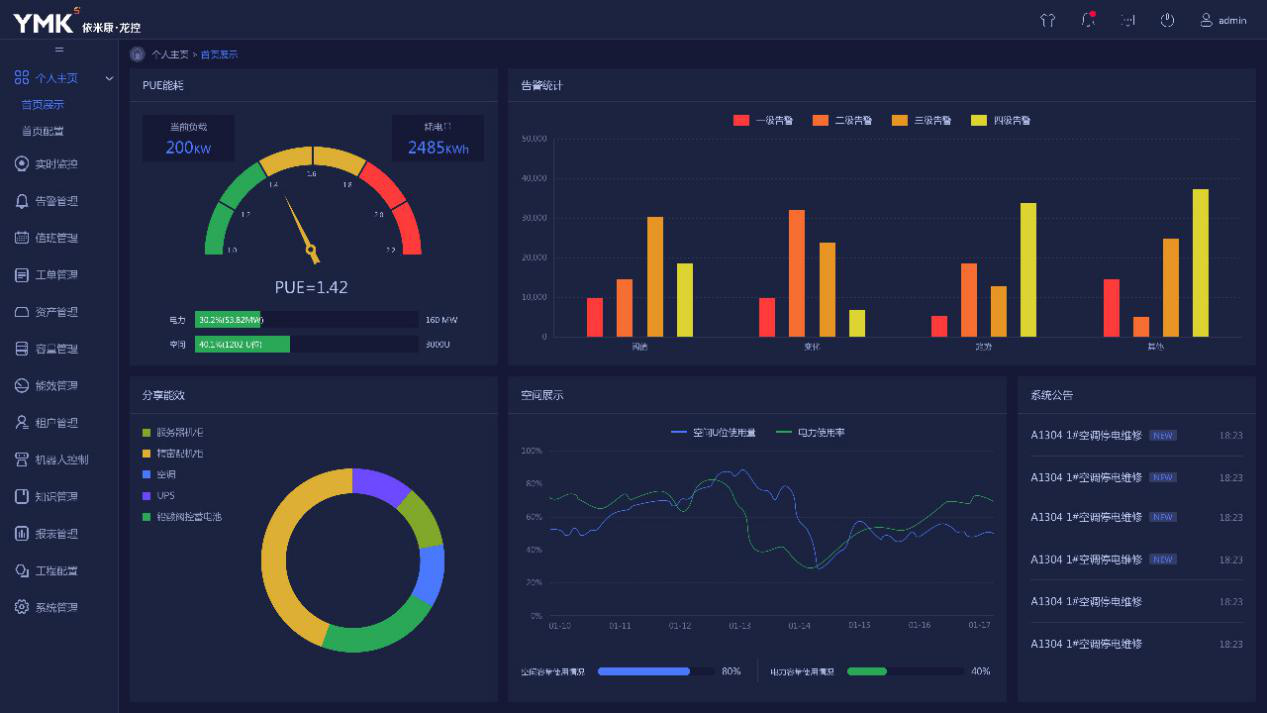Select 首页配置 submenu item
Screen dimensions: 1267x713
click(x=43, y=131)
